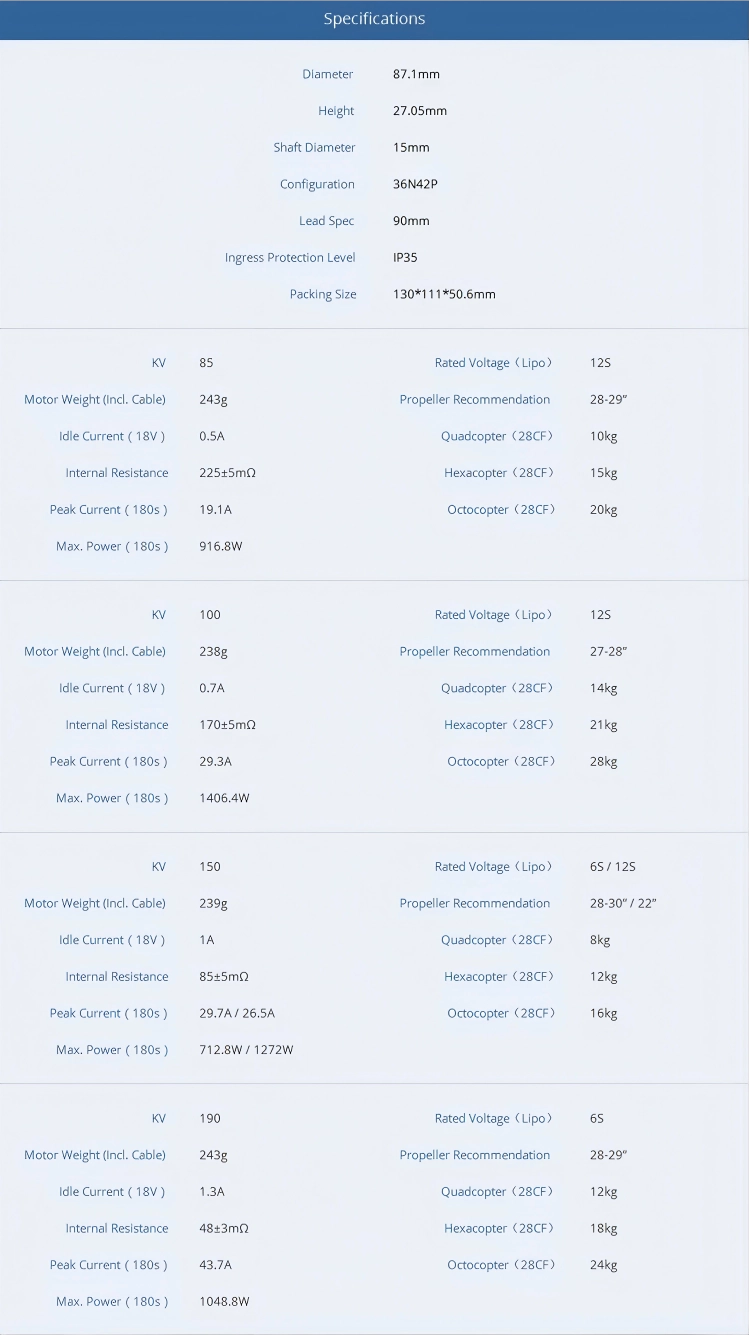Viewport: 750px width, 1336px height.
Task: Click the 27.05mm height value
Action: tap(420, 111)
